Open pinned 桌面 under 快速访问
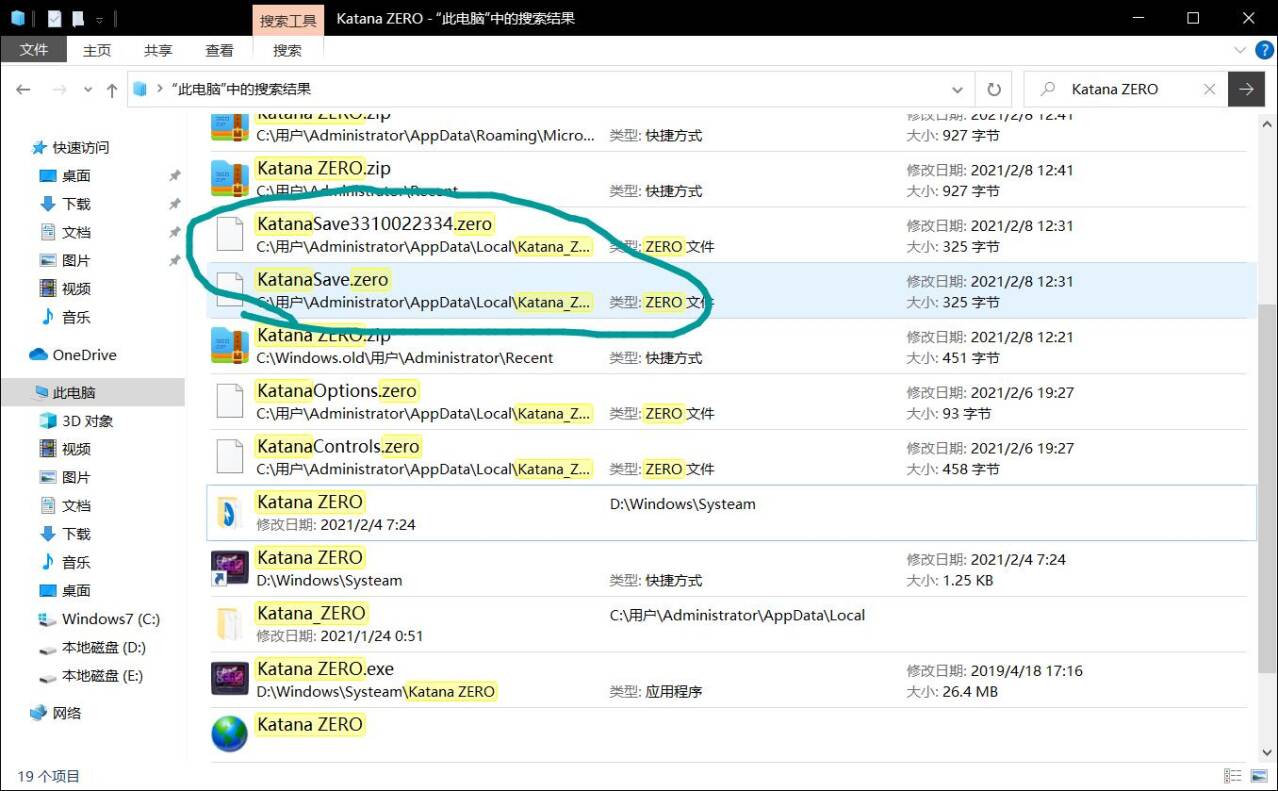The width and height of the screenshot is (1278, 791). pyautogui.click(x=76, y=175)
